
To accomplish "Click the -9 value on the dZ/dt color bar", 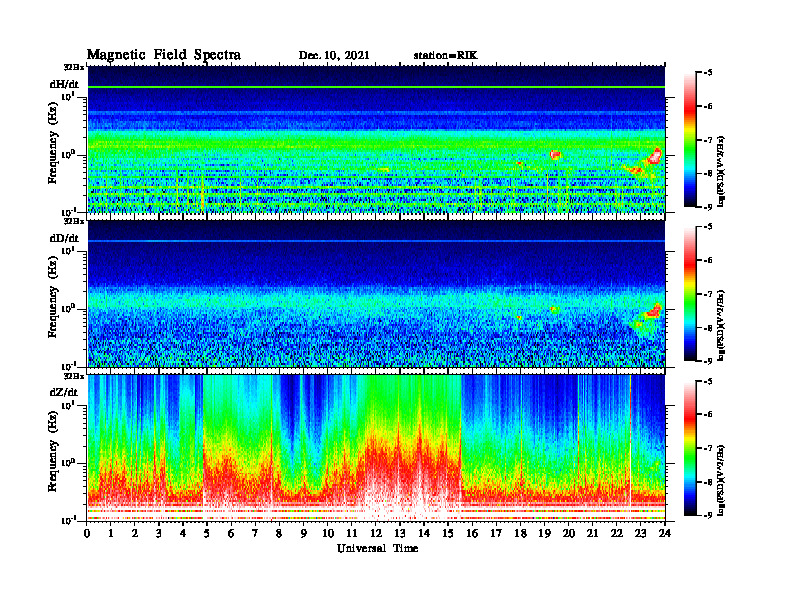I will click(x=708, y=515).
